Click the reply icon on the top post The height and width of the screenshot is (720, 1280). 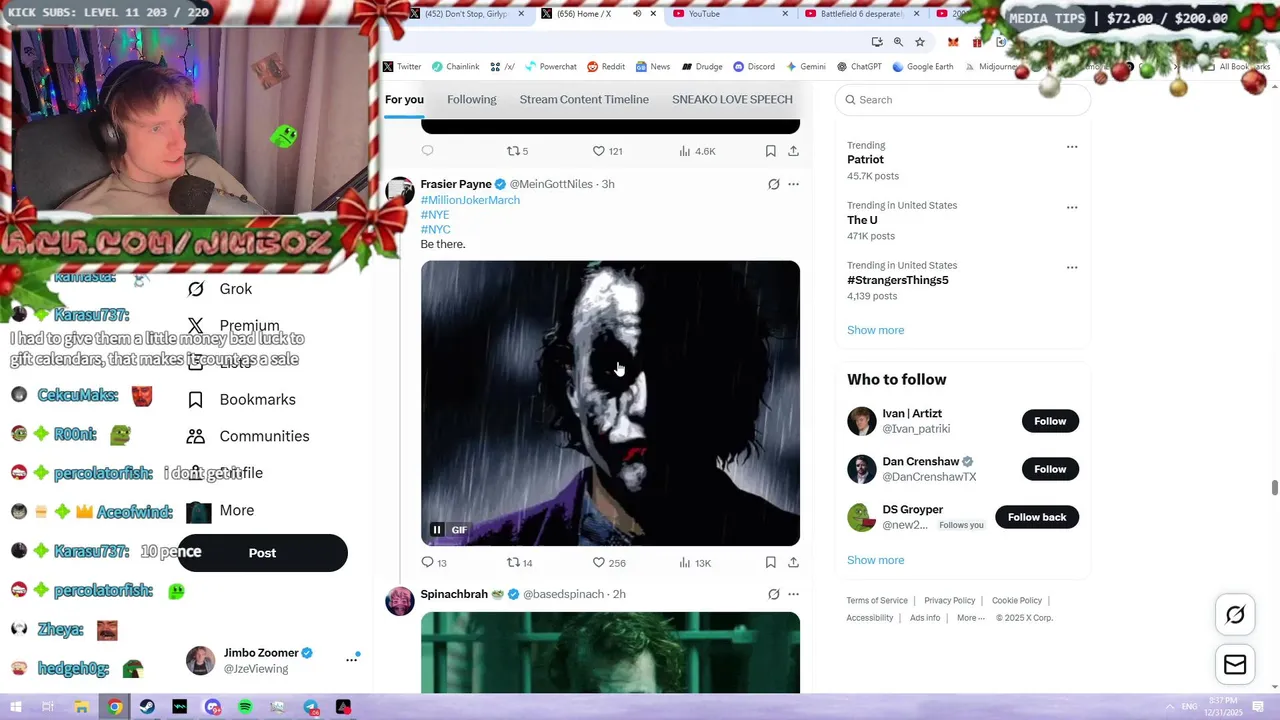[x=427, y=151]
